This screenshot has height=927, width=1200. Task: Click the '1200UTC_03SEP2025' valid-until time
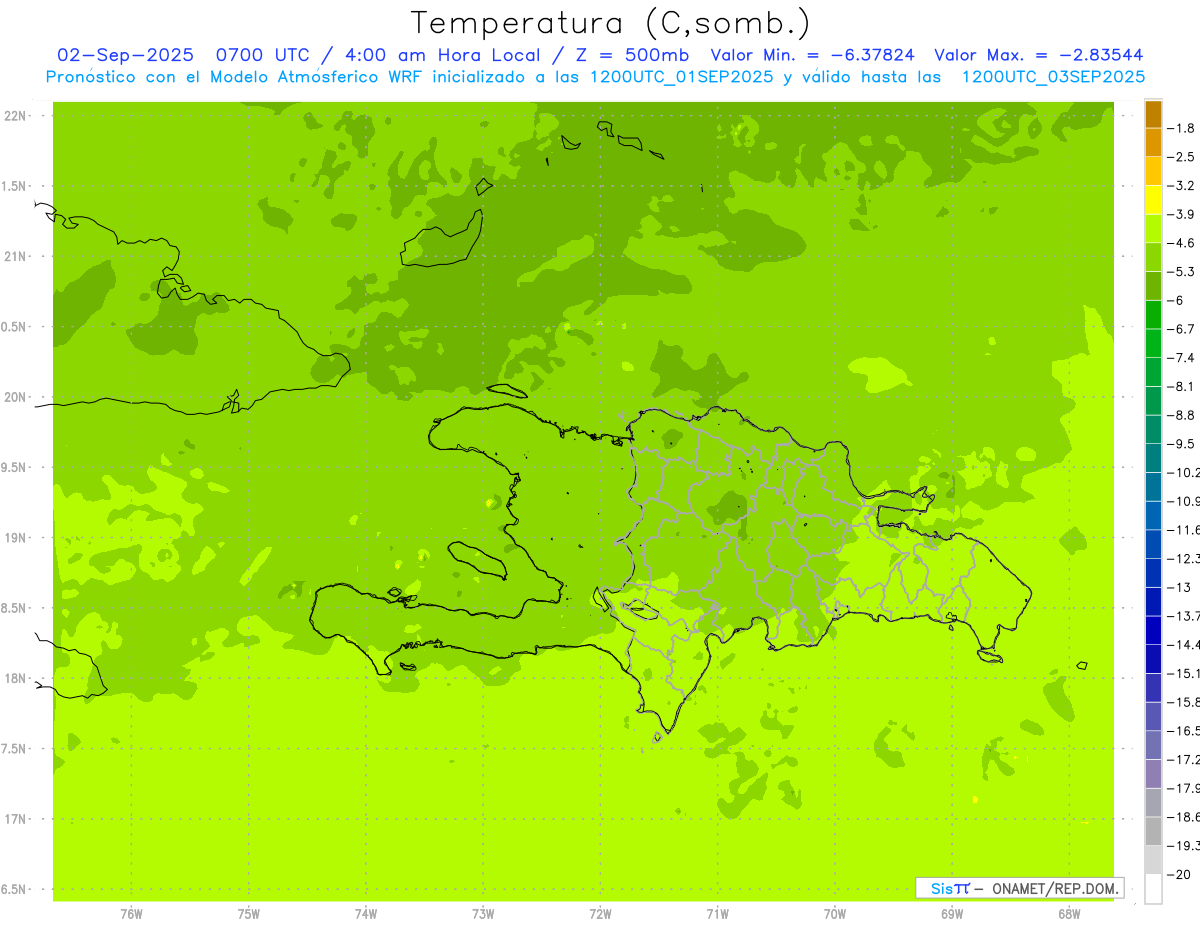point(1053,77)
